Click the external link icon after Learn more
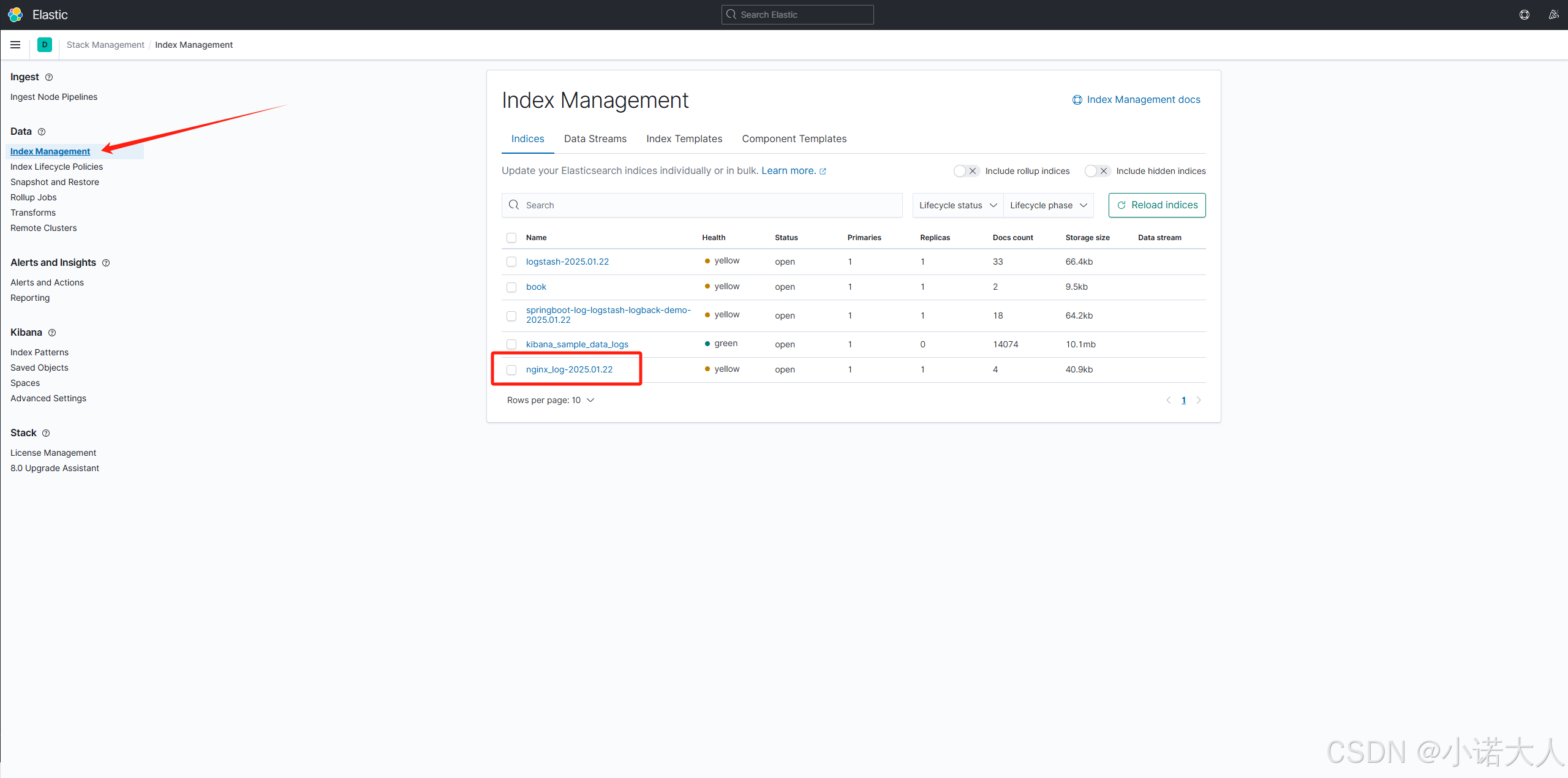This screenshot has height=778, width=1568. [x=823, y=172]
